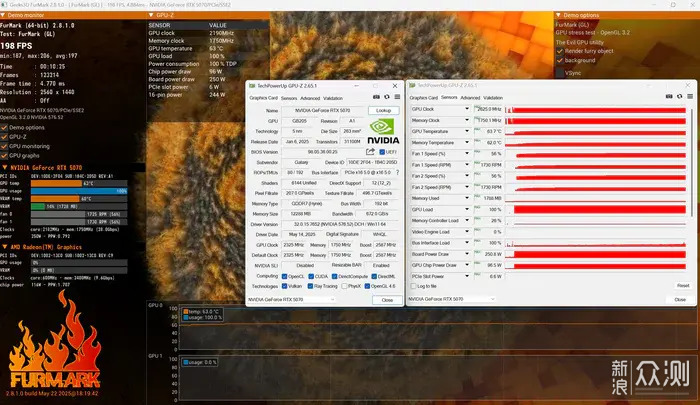
Task: Click the BIOS share/export icon
Action: [x=370, y=152]
